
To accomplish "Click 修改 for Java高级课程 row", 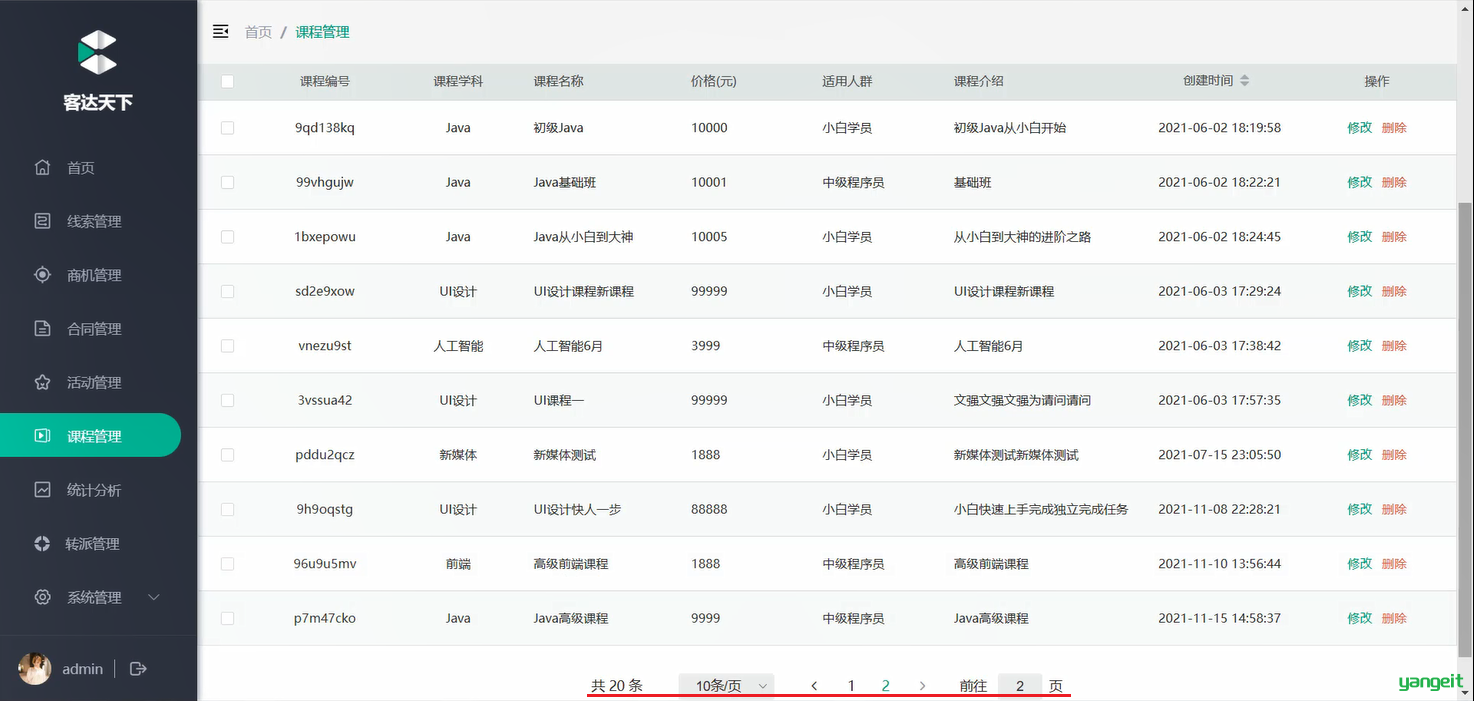I will (x=1359, y=618).
